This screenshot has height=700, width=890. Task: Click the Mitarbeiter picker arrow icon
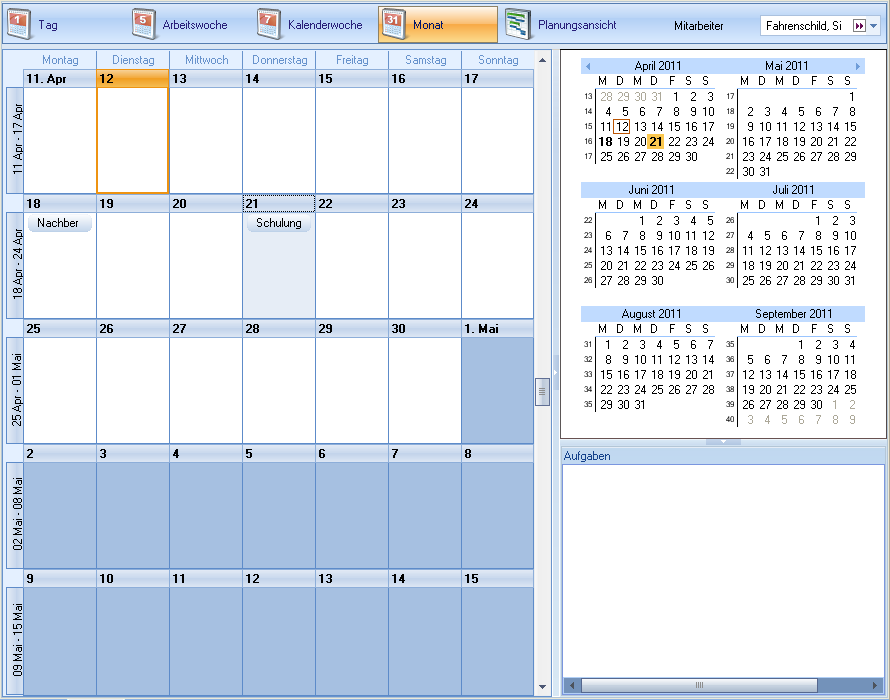(x=858, y=25)
